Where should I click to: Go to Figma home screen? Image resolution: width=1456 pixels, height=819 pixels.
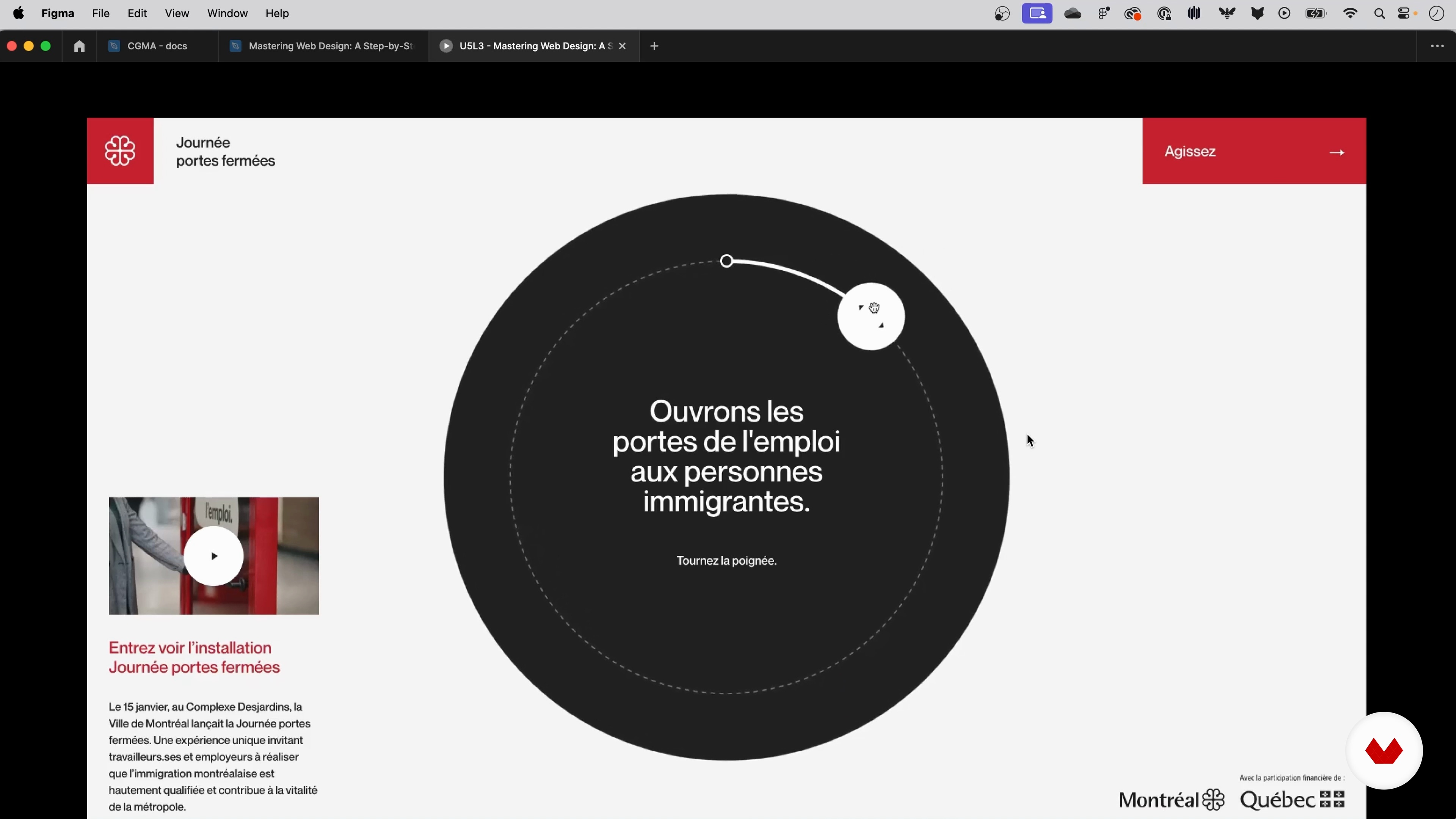[x=80, y=46]
